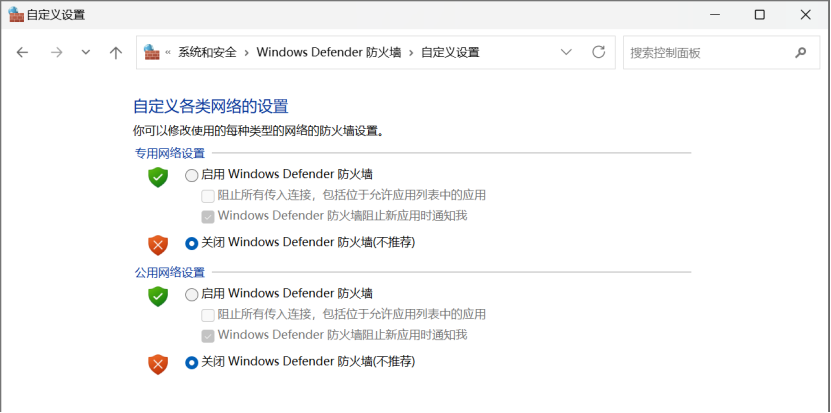Click green shield icon in 专用网络设置
The height and width of the screenshot is (413, 831).
tap(158, 177)
